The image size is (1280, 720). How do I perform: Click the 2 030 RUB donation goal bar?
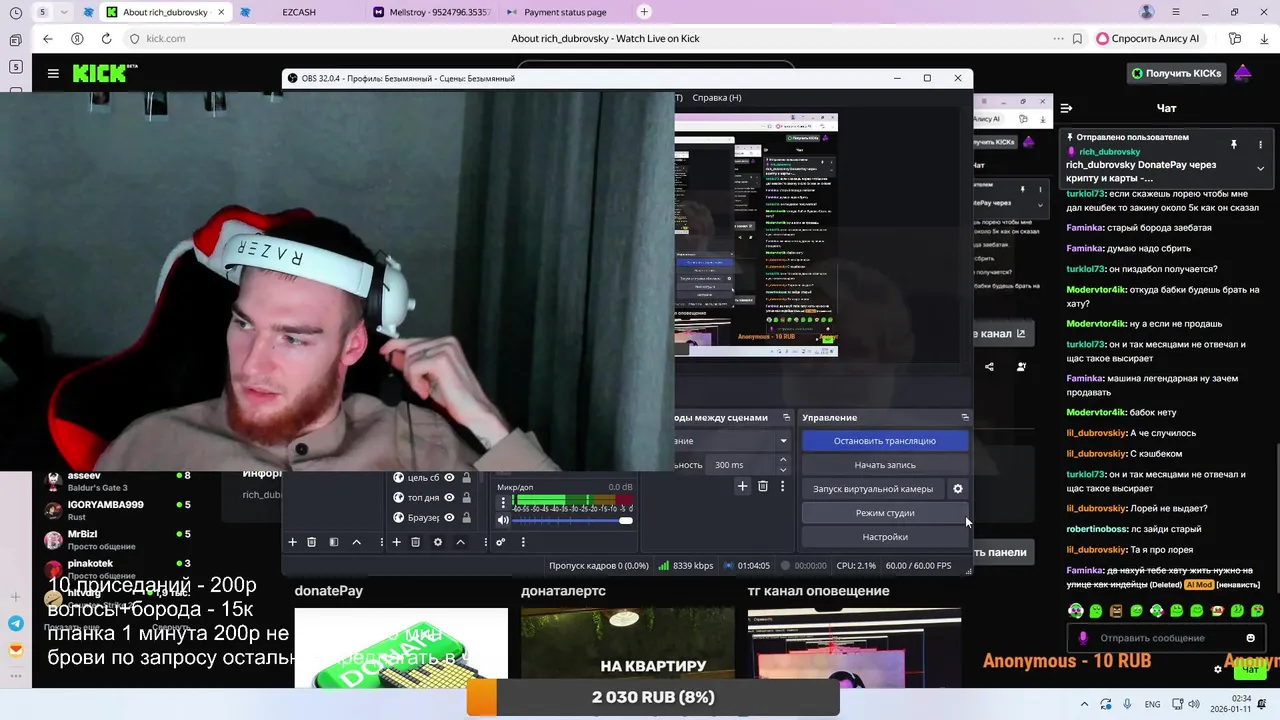coord(653,697)
